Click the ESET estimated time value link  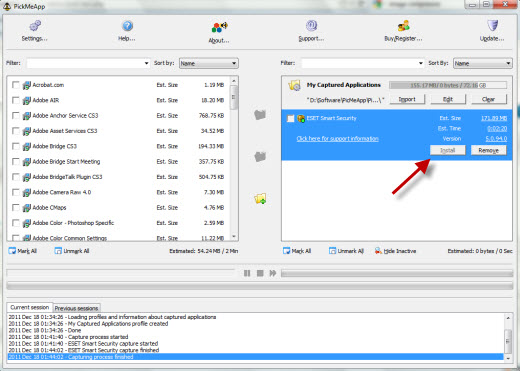pyautogui.click(x=497, y=129)
